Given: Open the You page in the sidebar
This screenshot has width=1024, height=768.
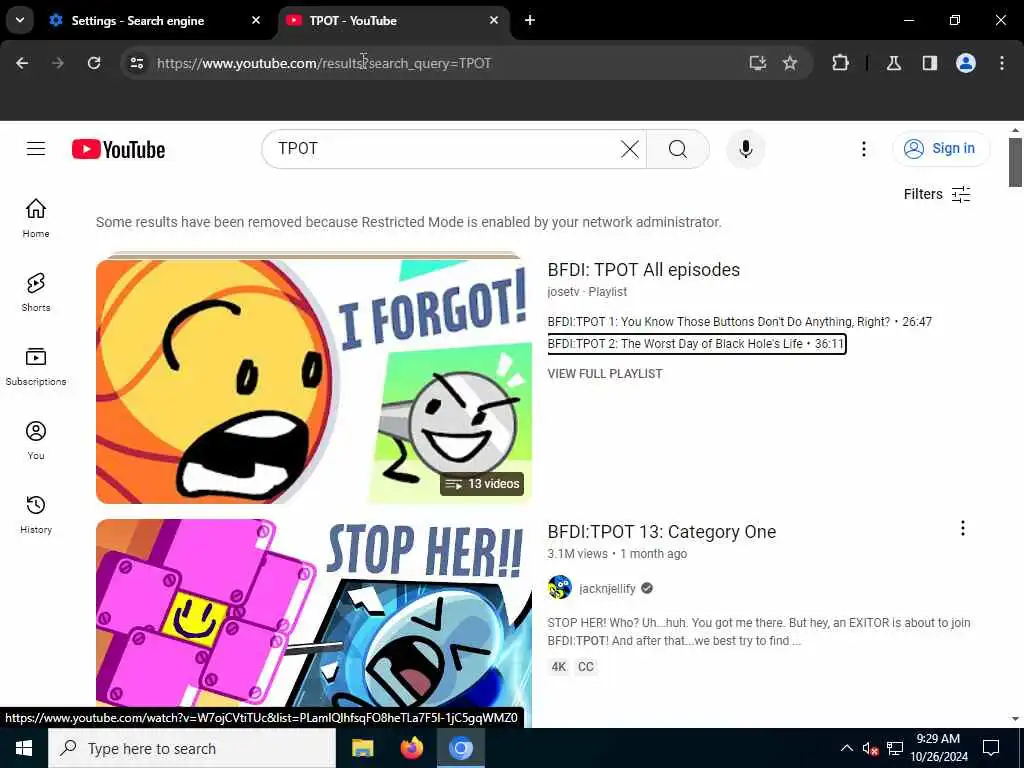Looking at the screenshot, I should [x=36, y=440].
